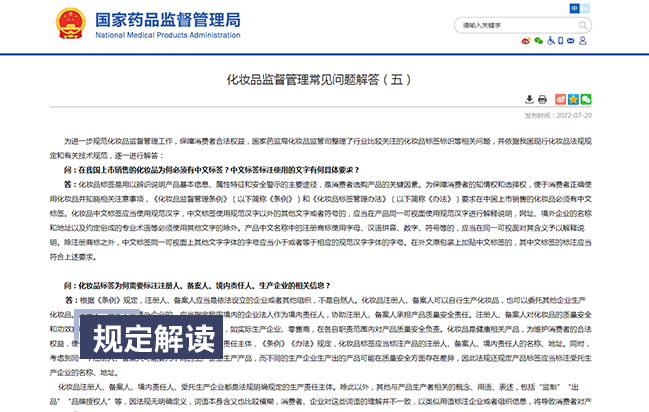Viewport: 649px width, 412px height.
Task: Open the official Weibo header icon
Action: 526,41
